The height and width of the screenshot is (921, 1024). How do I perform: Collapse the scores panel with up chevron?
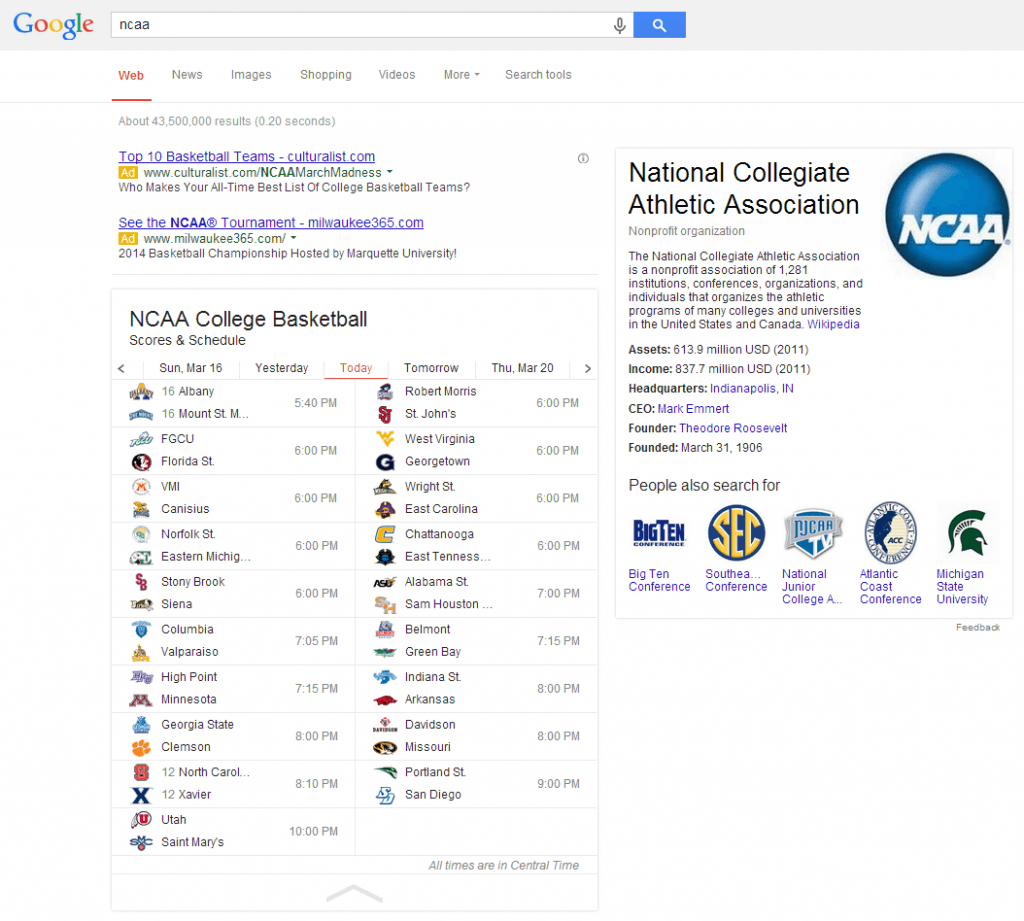[354, 893]
